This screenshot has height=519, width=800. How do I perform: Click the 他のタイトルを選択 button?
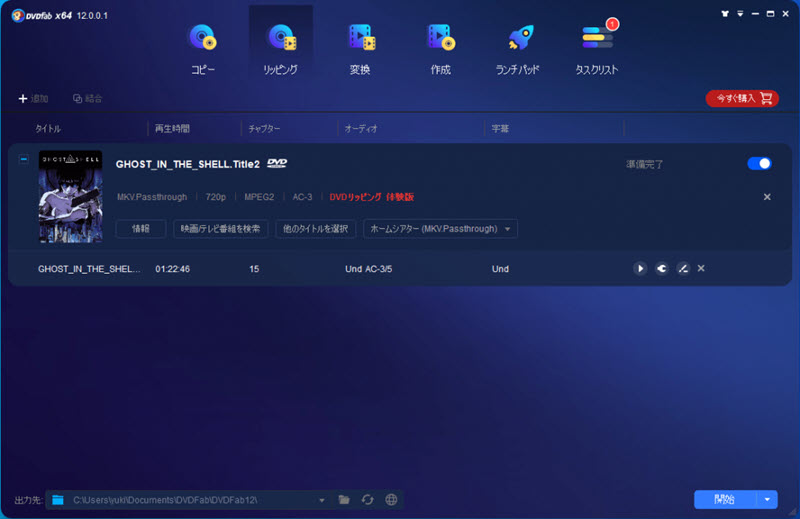pyautogui.click(x=315, y=229)
